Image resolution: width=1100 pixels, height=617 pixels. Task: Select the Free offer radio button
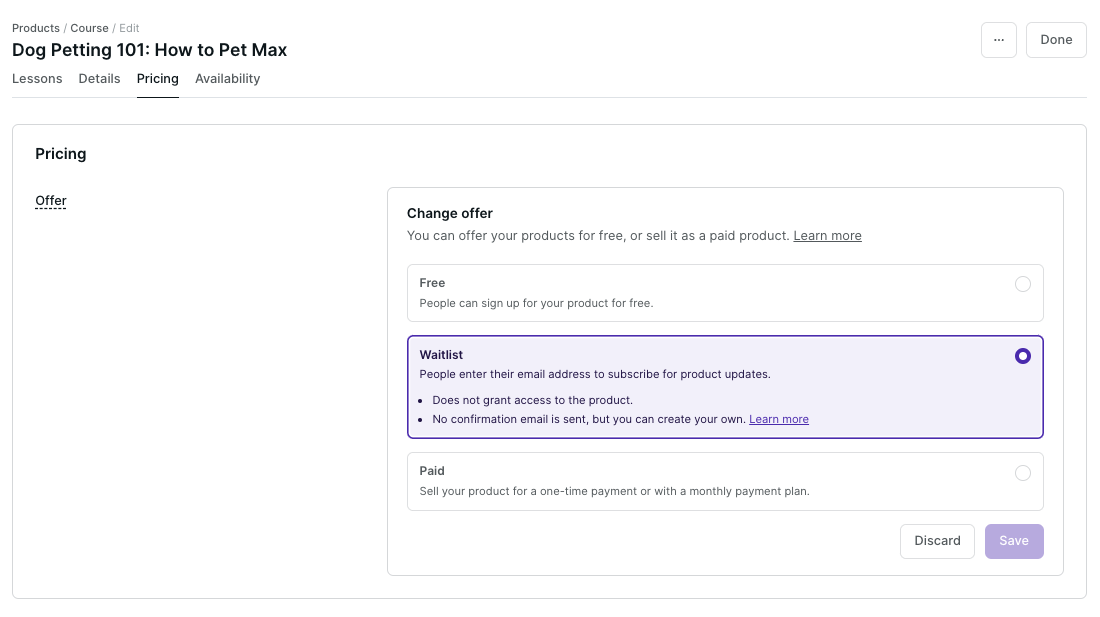click(1022, 284)
